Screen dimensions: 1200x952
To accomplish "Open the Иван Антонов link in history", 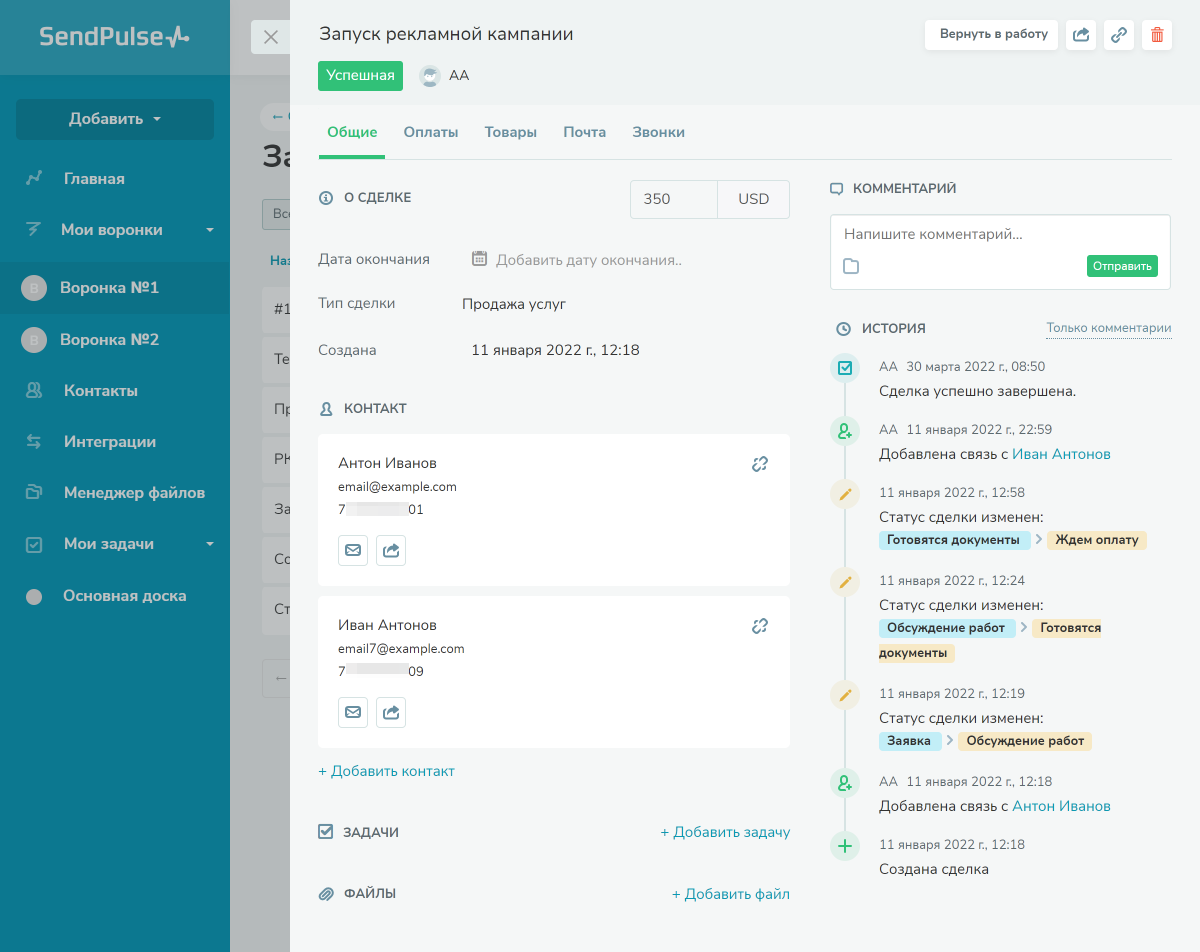I will [1061, 454].
